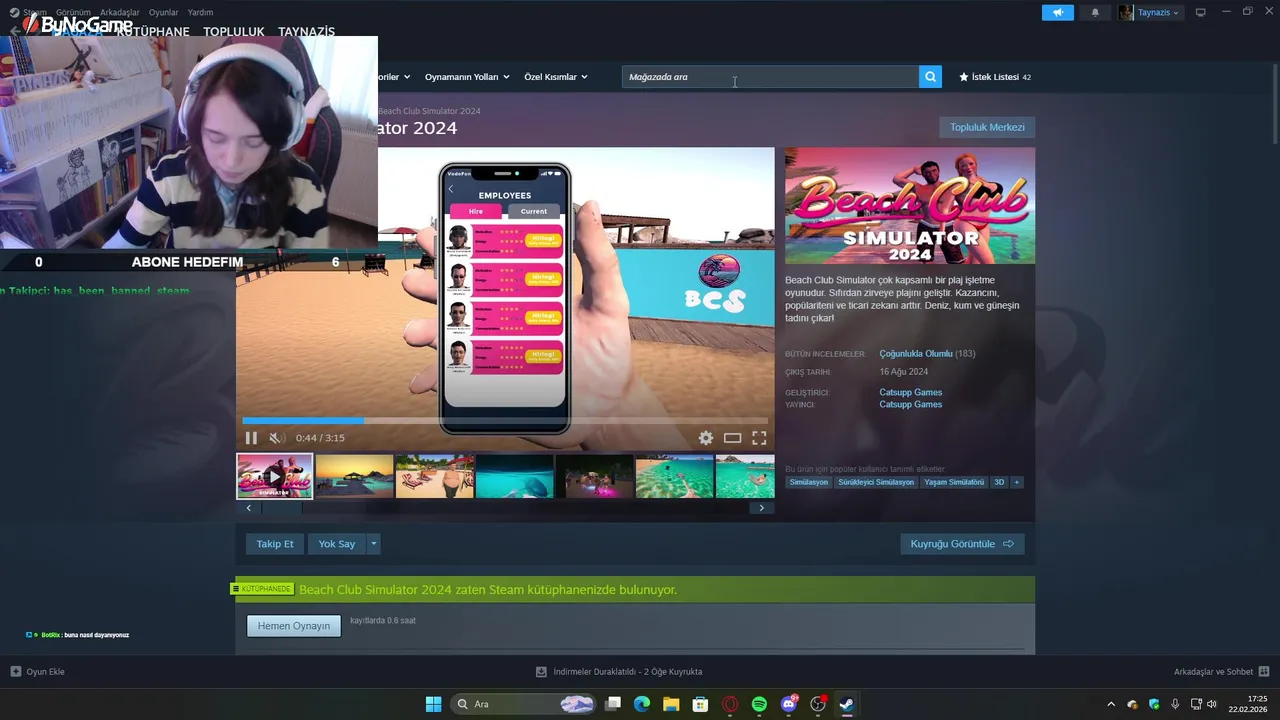The width and height of the screenshot is (1280, 720).
Task: Click the Hemen Oynayın button
Action: point(294,626)
